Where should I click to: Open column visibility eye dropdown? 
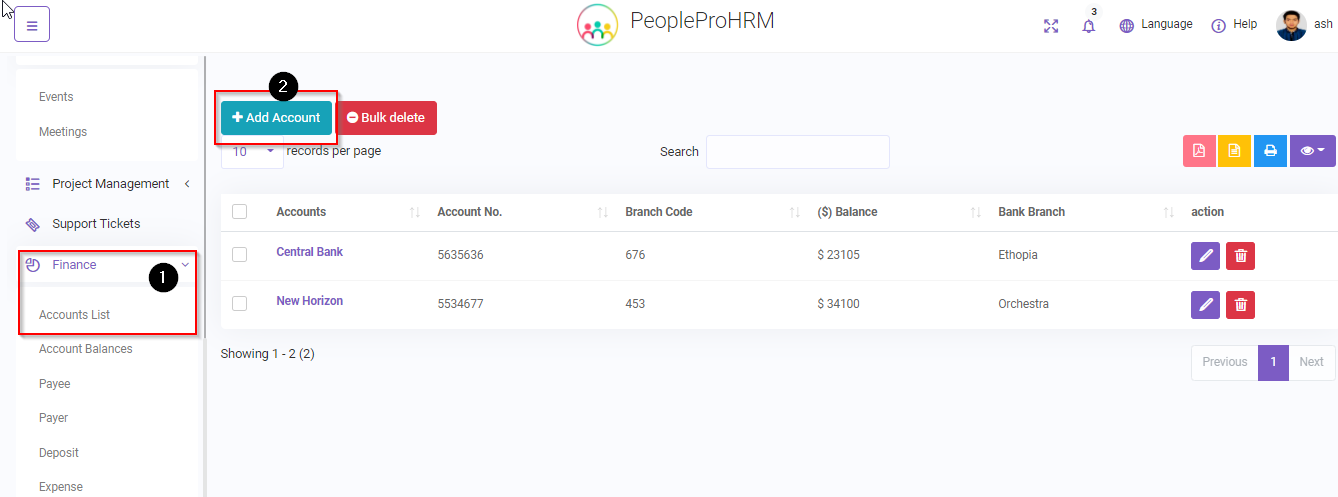[1312, 151]
